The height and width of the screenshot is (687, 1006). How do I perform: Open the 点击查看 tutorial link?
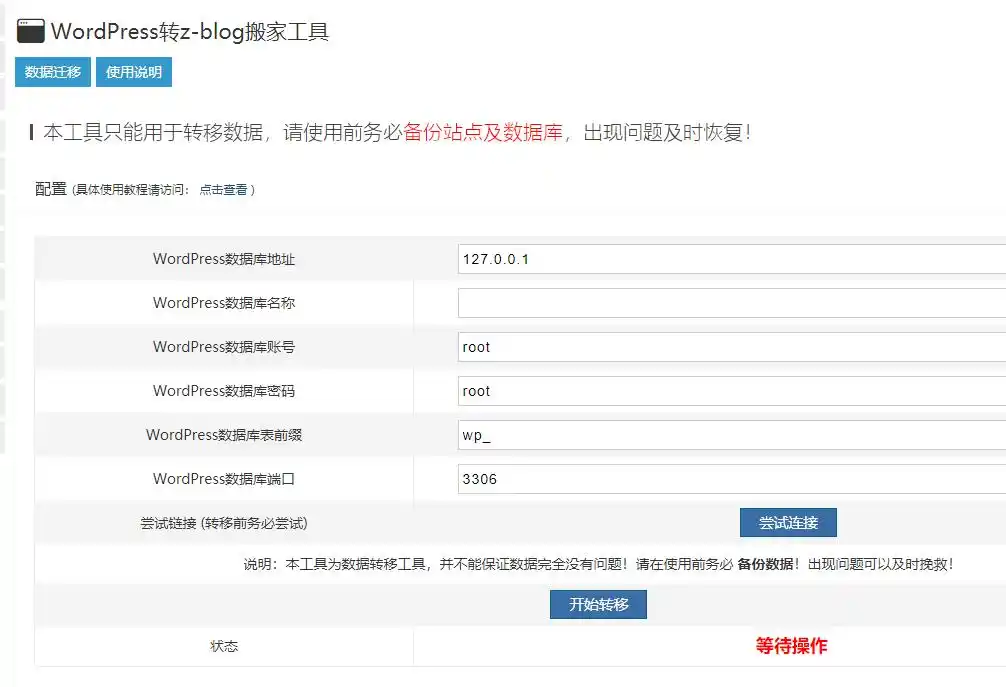tap(223, 190)
